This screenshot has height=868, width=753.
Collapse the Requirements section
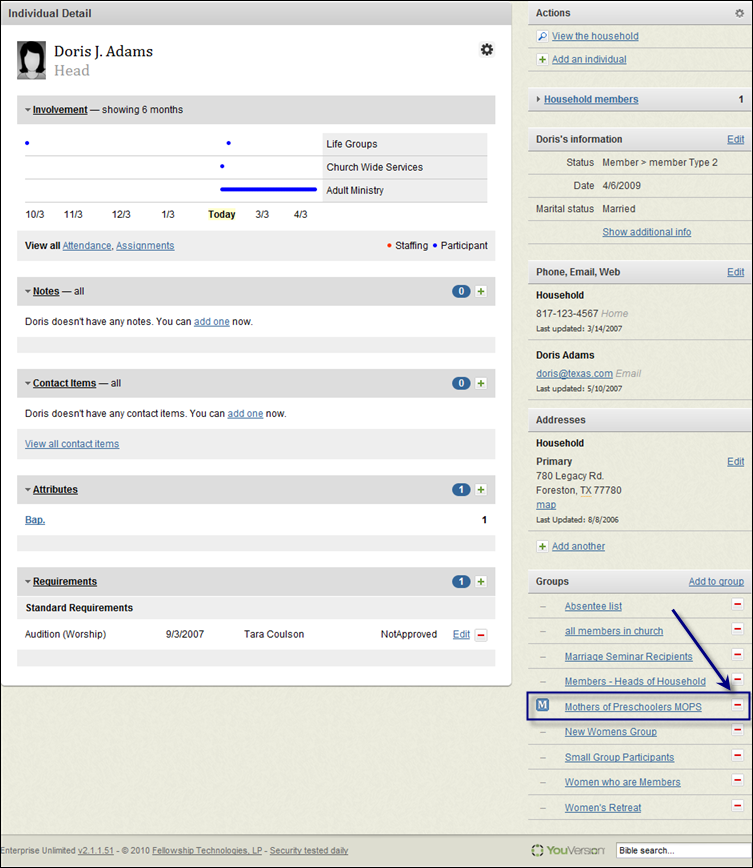pyautogui.click(x=28, y=581)
